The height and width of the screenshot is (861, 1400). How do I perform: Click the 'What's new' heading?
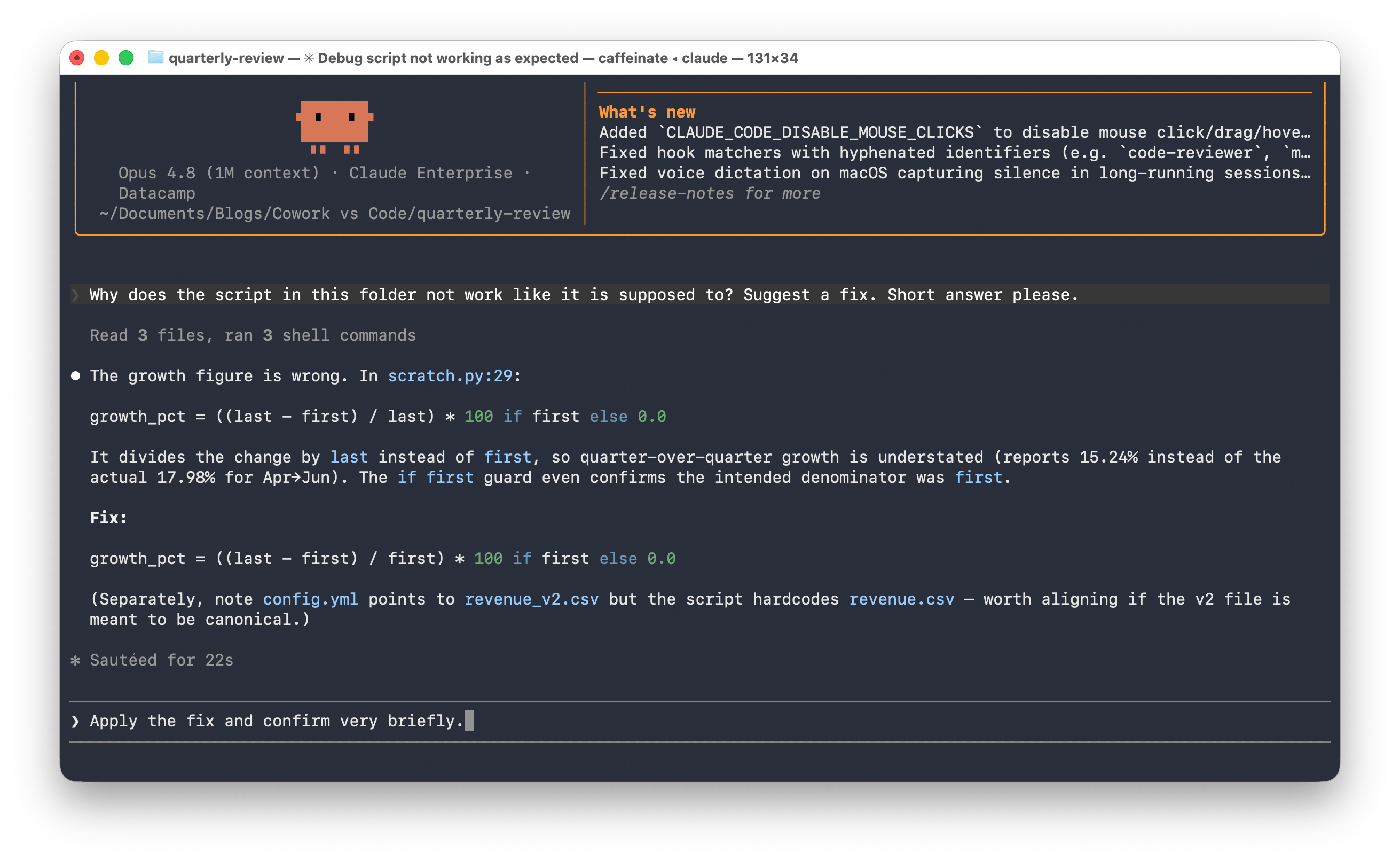647,112
